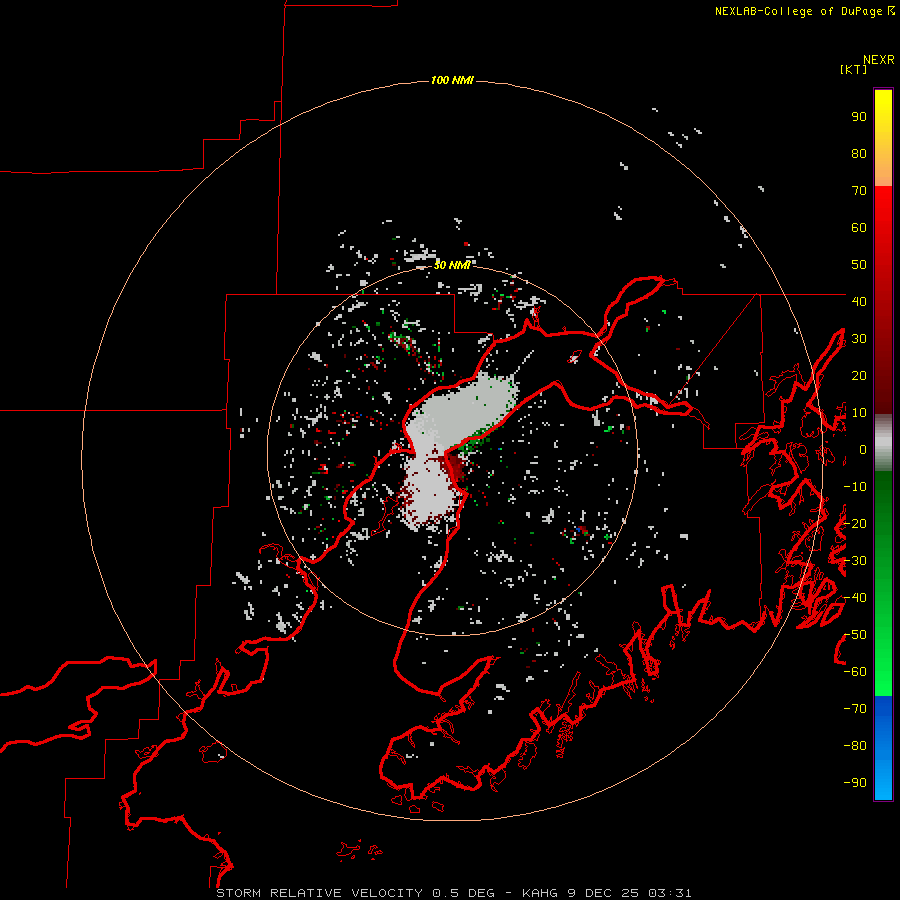900x900 pixels.
Task: Click the -30 value on the velocity scale
Action: coord(855,561)
